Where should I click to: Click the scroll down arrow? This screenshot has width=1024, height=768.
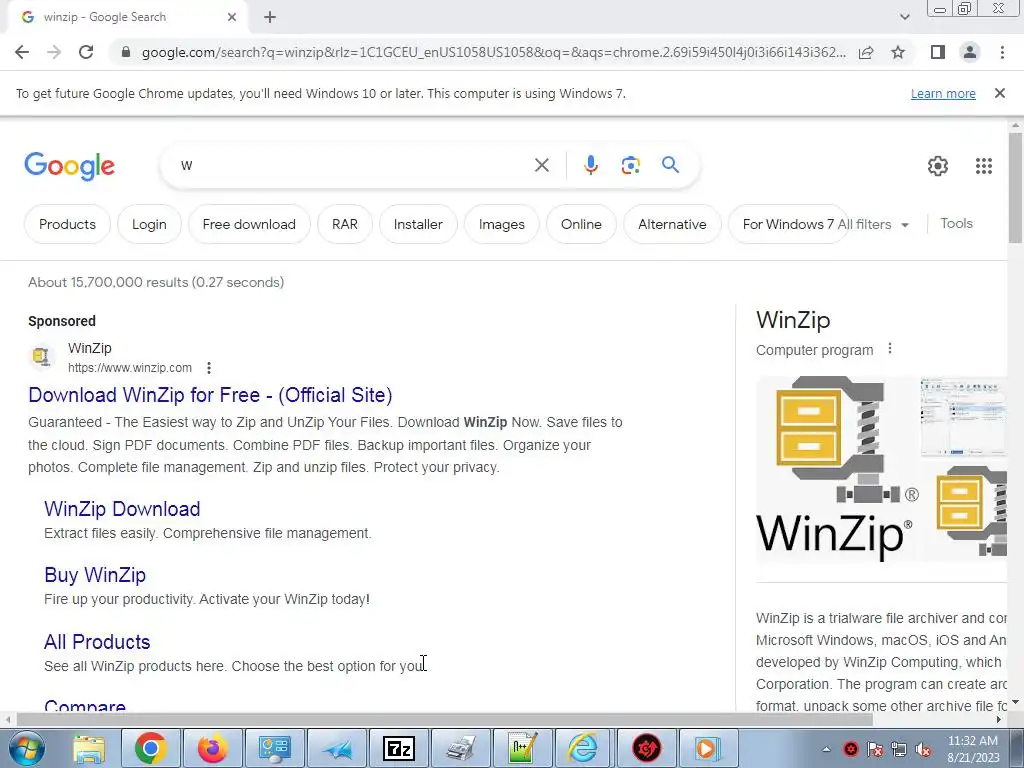click(1016, 703)
